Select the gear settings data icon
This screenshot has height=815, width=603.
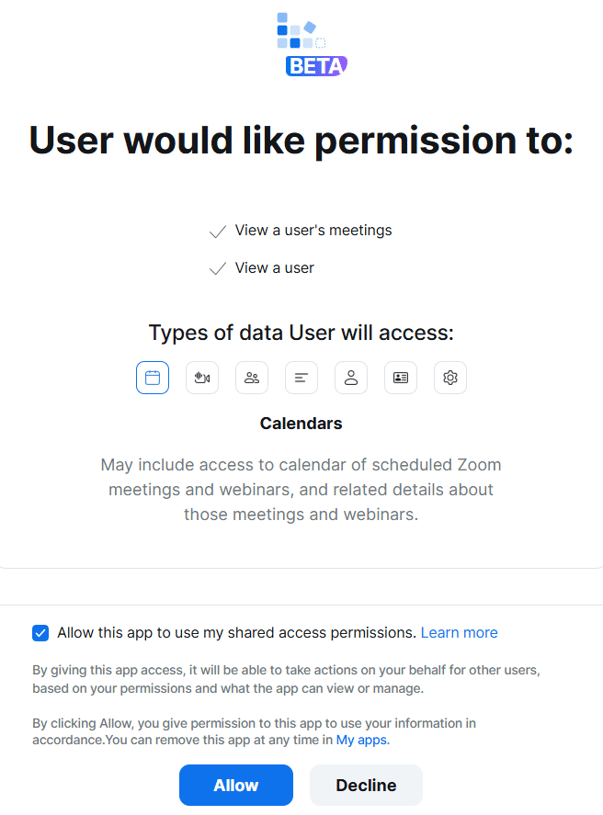point(450,377)
